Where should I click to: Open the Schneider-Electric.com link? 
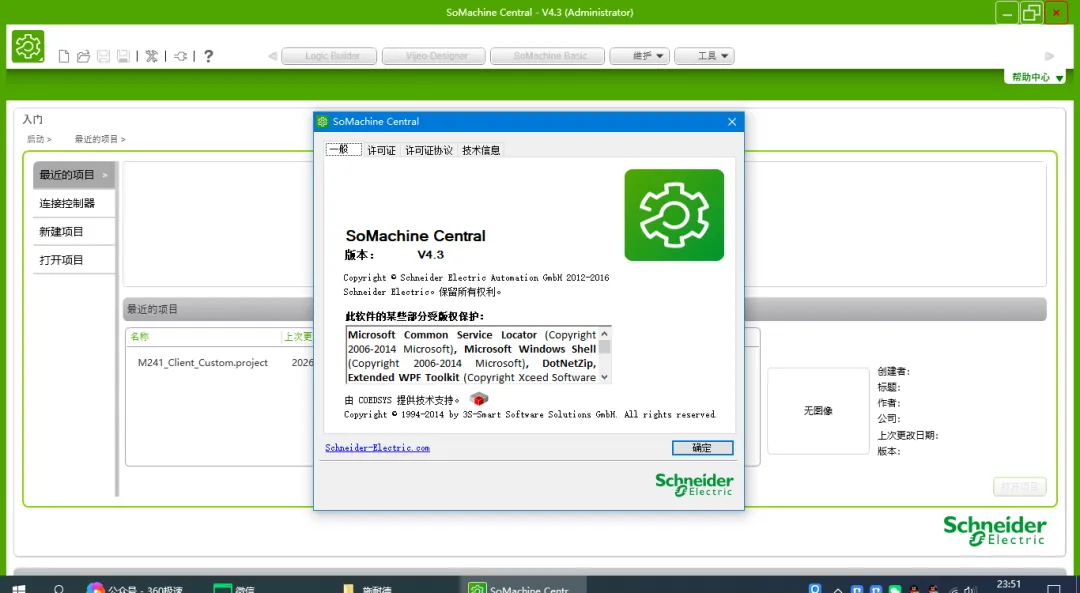point(377,448)
